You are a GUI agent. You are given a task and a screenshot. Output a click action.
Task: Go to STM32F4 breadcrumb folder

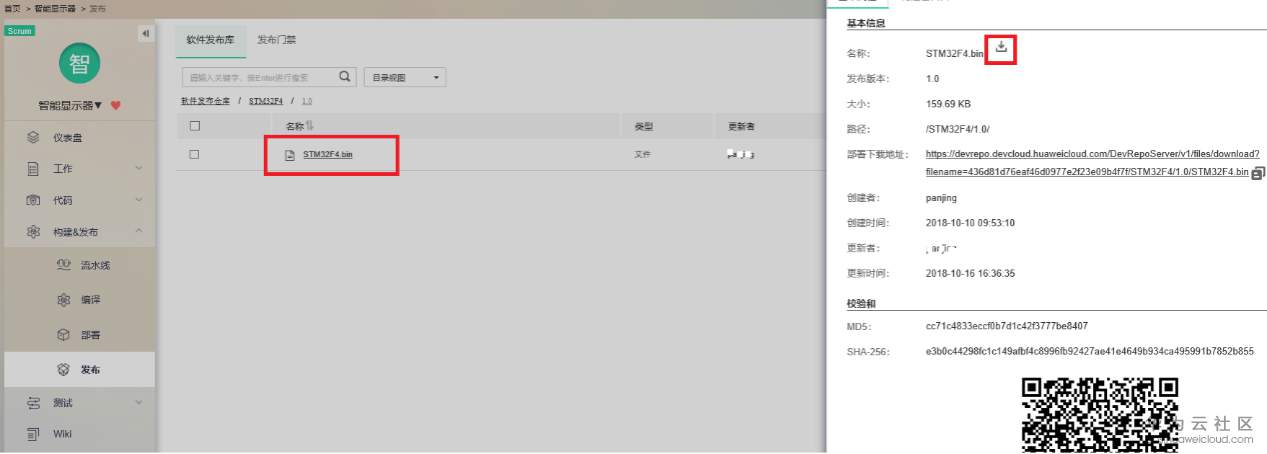pyautogui.click(x=266, y=101)
